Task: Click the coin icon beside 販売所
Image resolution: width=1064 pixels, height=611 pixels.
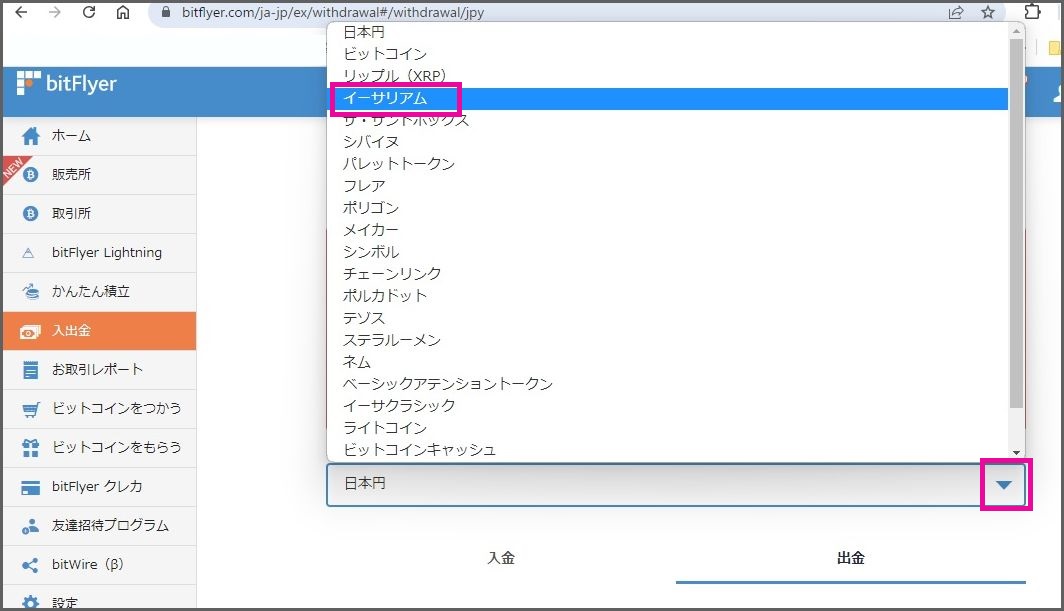Action: pyautogui.click(x=31, y=174)
